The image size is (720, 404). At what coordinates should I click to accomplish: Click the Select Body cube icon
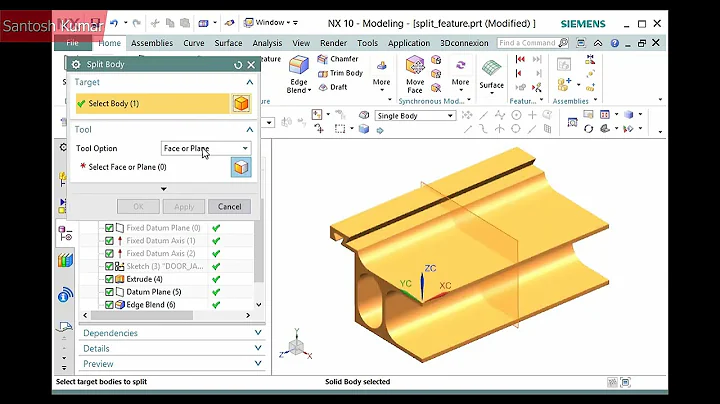click(242, 103)
